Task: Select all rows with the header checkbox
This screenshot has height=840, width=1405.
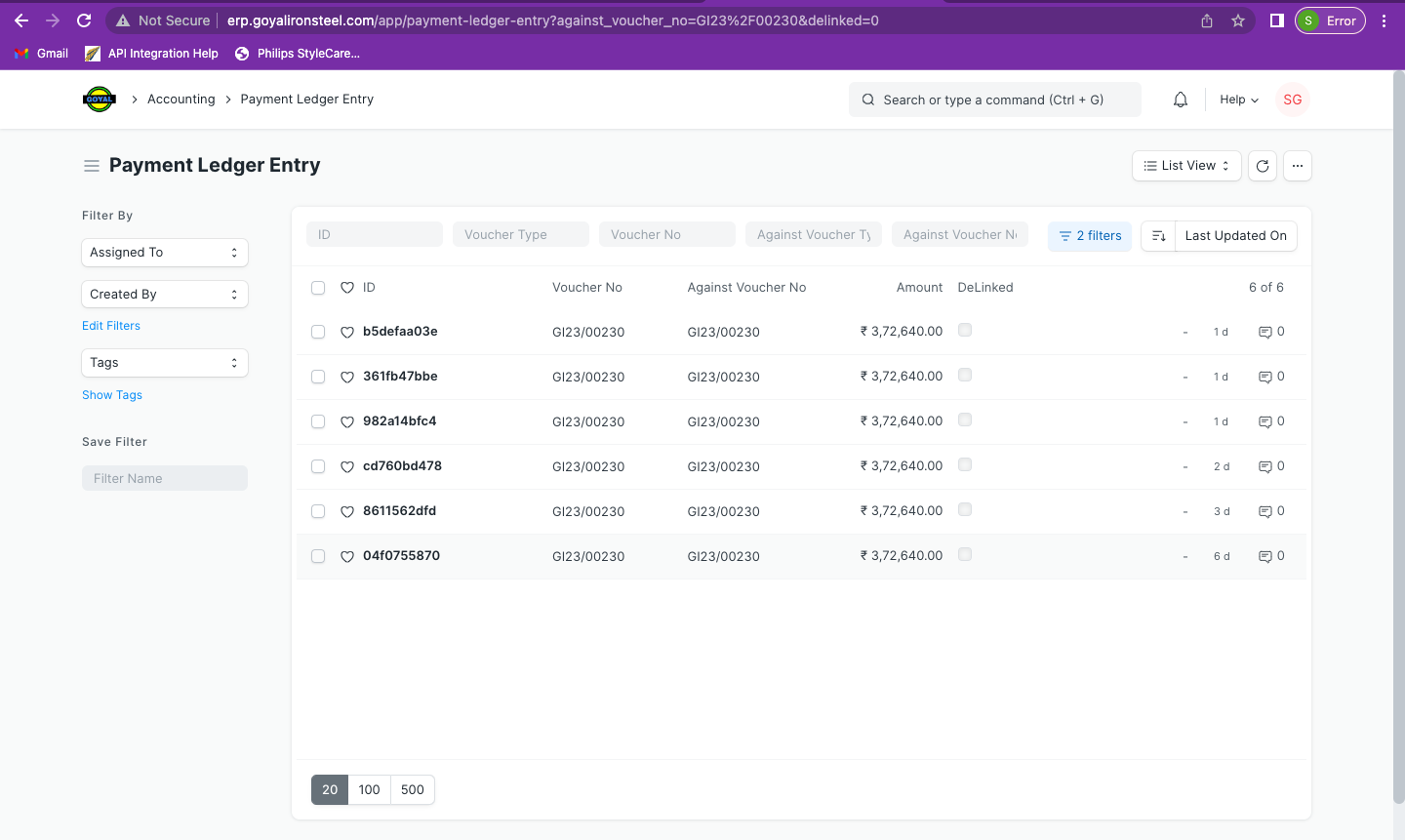Action: tap(317, 287)
